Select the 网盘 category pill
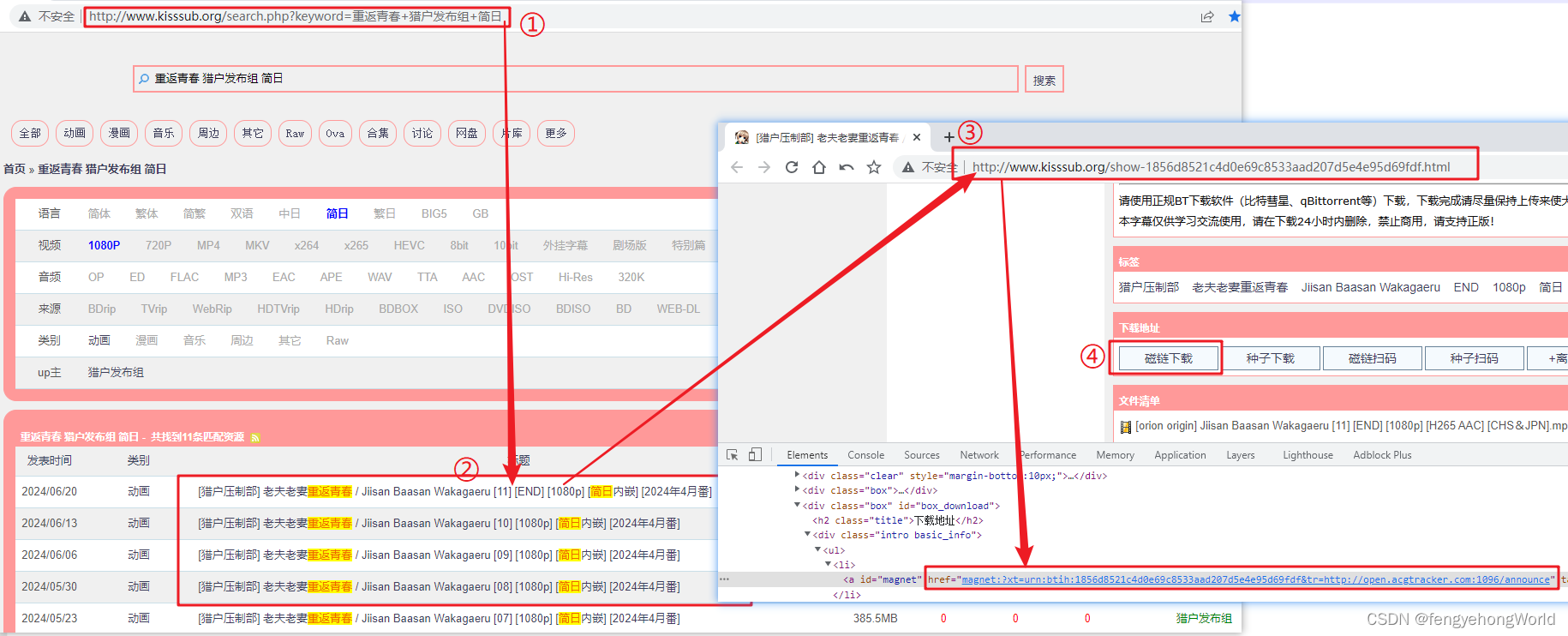 pos(467,134)
